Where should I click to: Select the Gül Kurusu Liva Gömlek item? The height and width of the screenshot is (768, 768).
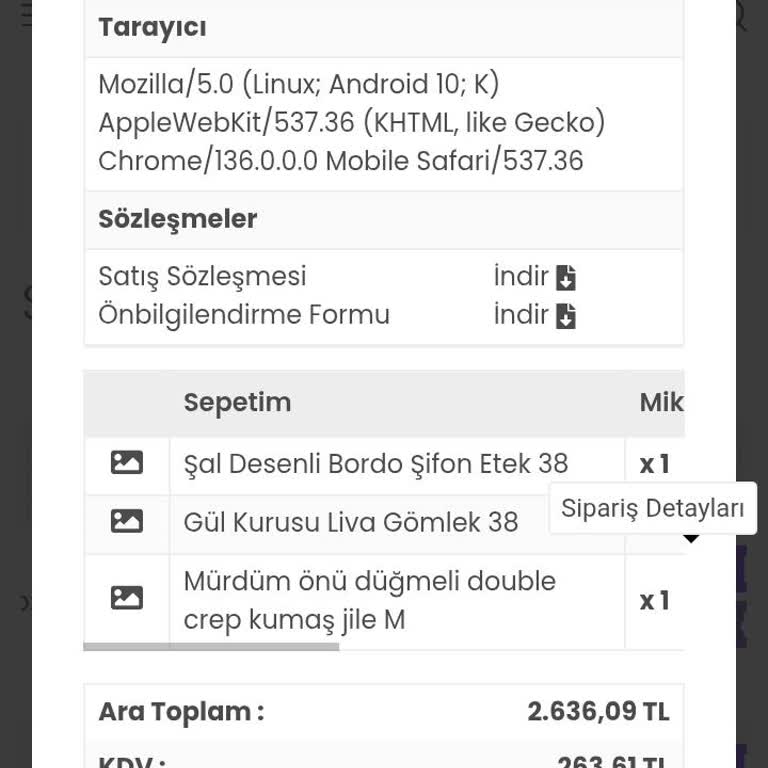[x=350, y=522]
